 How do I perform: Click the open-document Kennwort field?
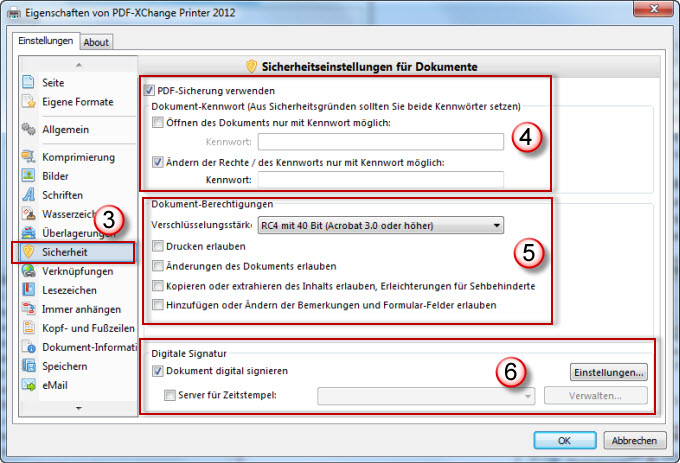pos(381,142)
